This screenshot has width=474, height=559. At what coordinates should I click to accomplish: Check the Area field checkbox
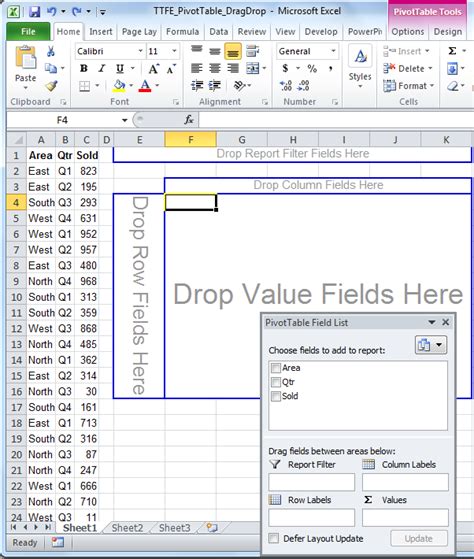[x=276, y=368]
